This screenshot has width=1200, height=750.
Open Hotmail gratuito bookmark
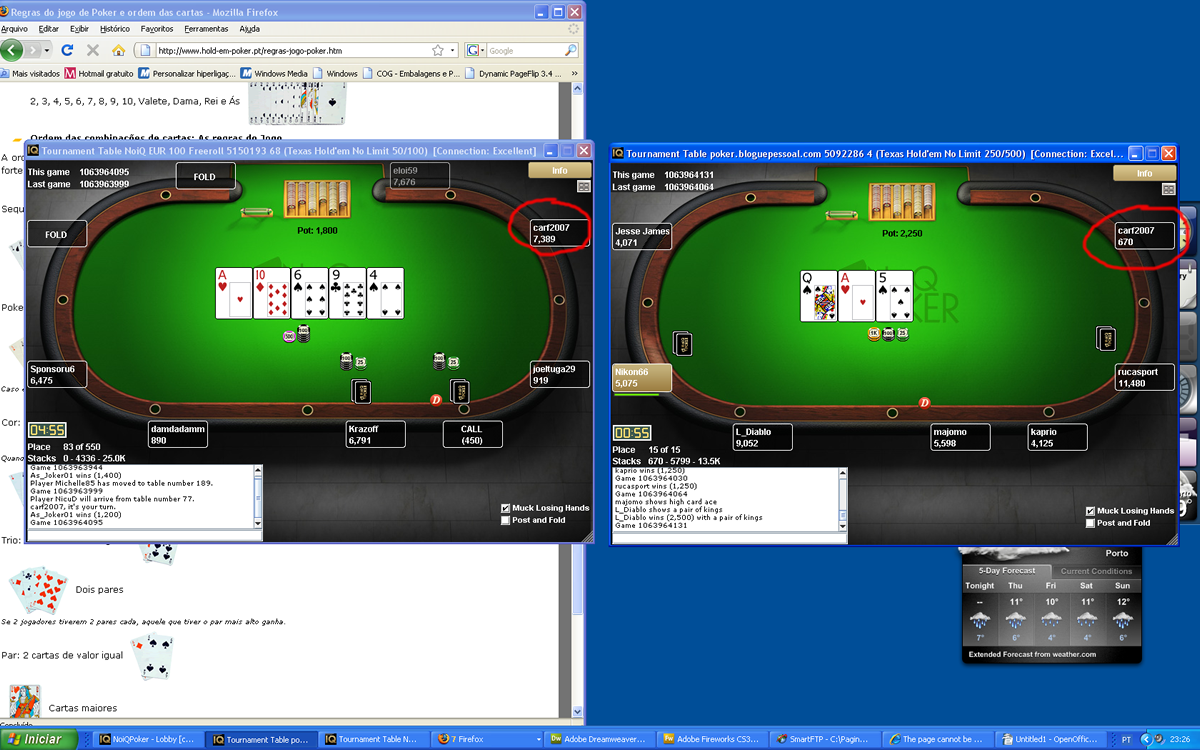coord(99,73)
